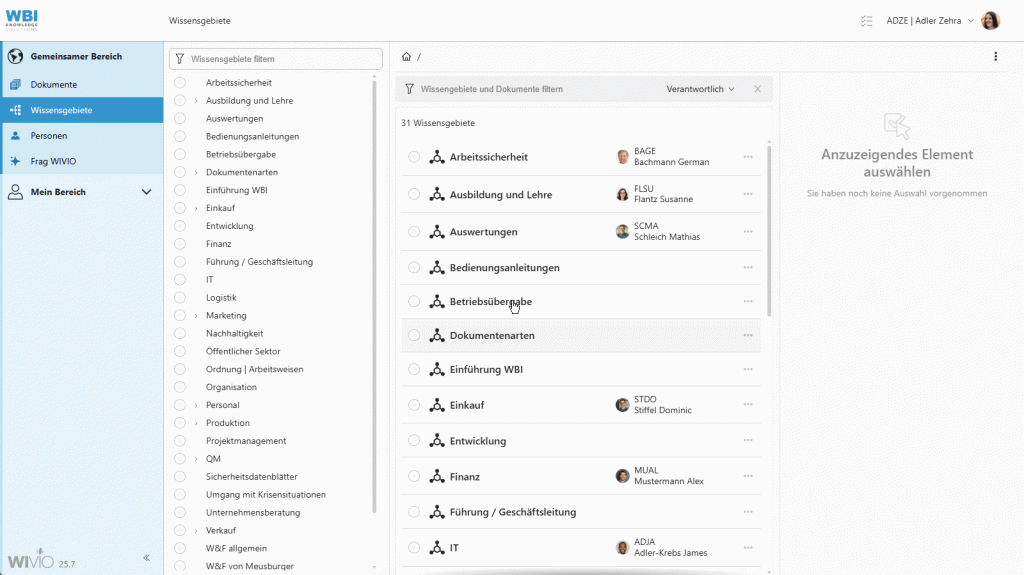Clear the filter with the X icon
Image resolution: width=1024 pixels, height=575 pixels.
[757, 89]
